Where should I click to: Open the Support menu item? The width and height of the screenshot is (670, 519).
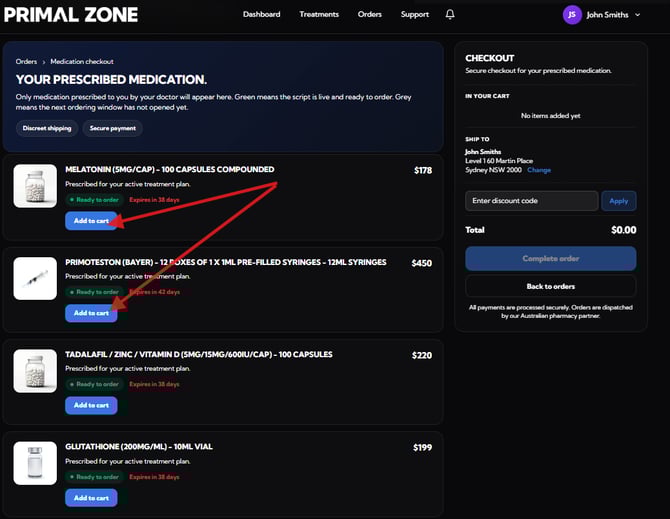tap(415, 15)
